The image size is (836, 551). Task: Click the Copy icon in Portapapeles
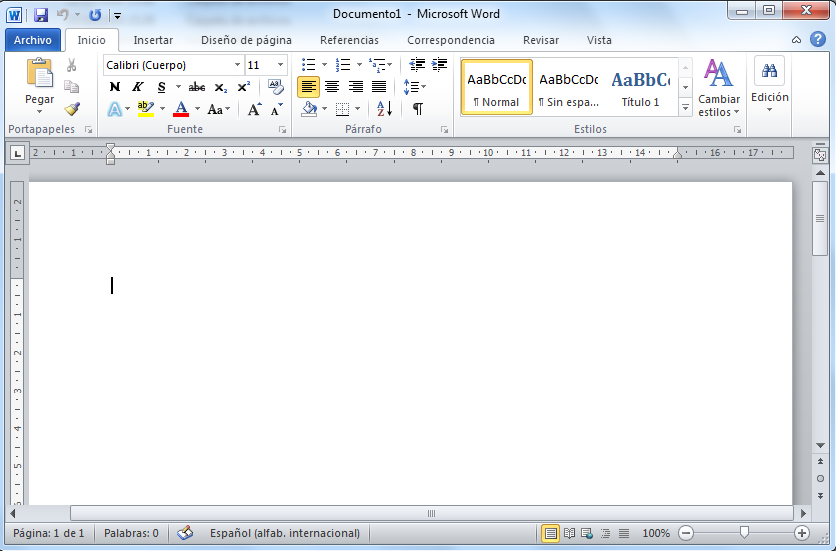click(x=71, y=86)
